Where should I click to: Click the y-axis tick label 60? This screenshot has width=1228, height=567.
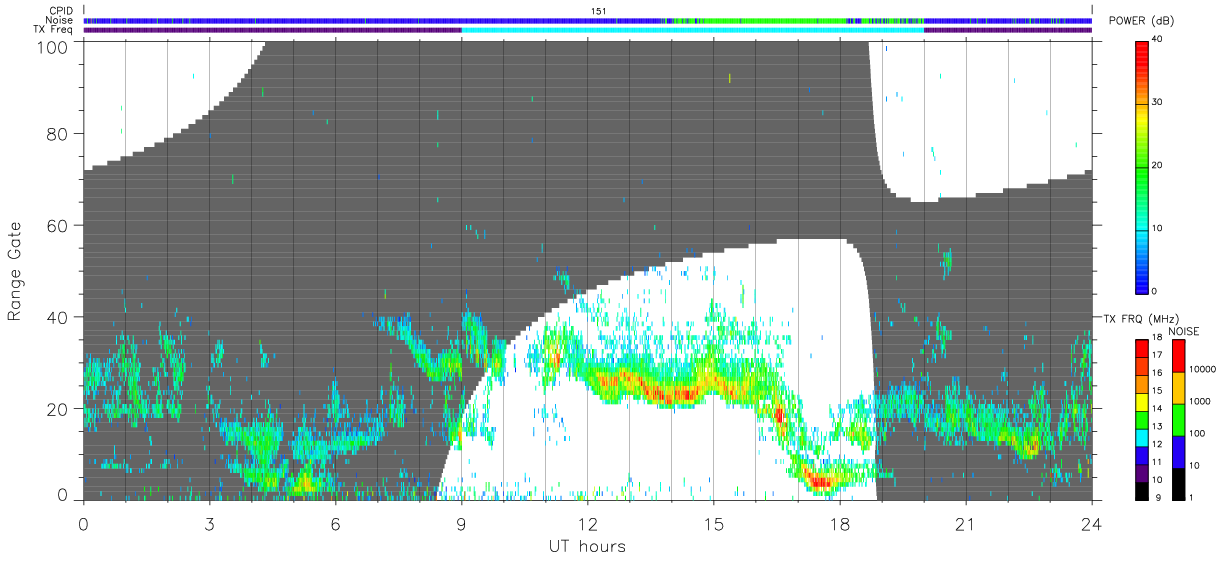[x=59, y=225]
